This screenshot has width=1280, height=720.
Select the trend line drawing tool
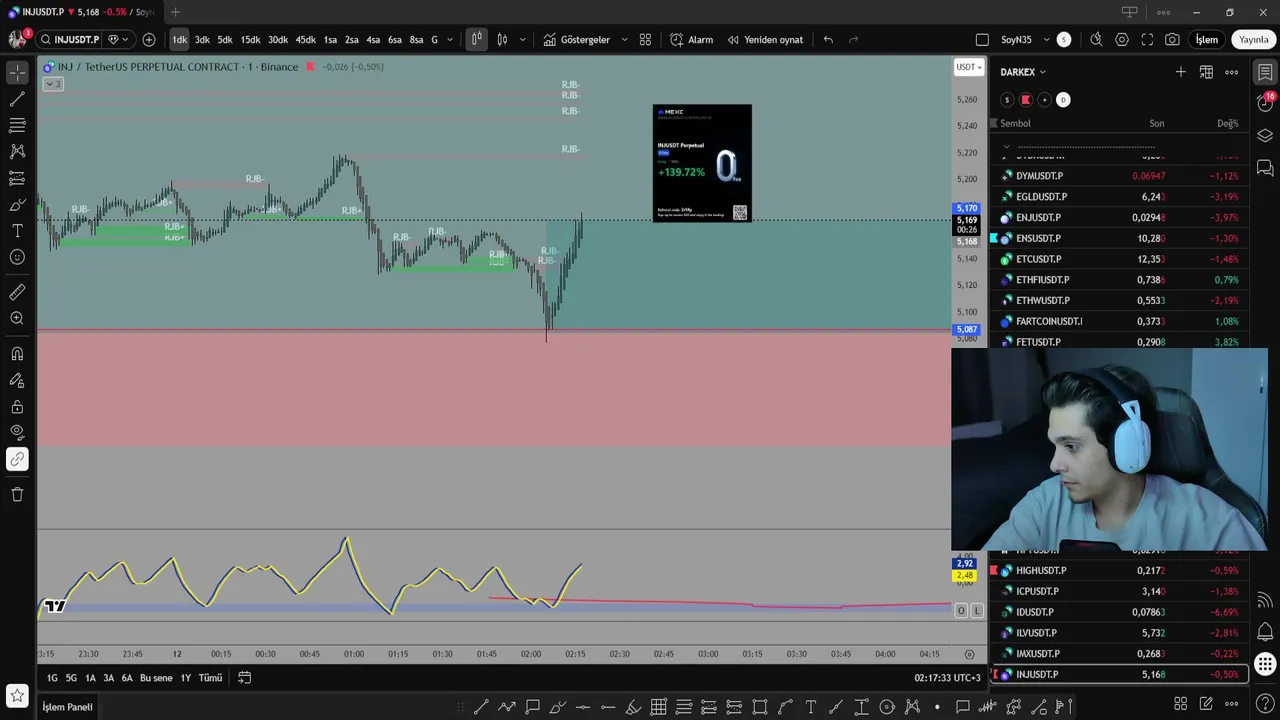tap(17, 99)
